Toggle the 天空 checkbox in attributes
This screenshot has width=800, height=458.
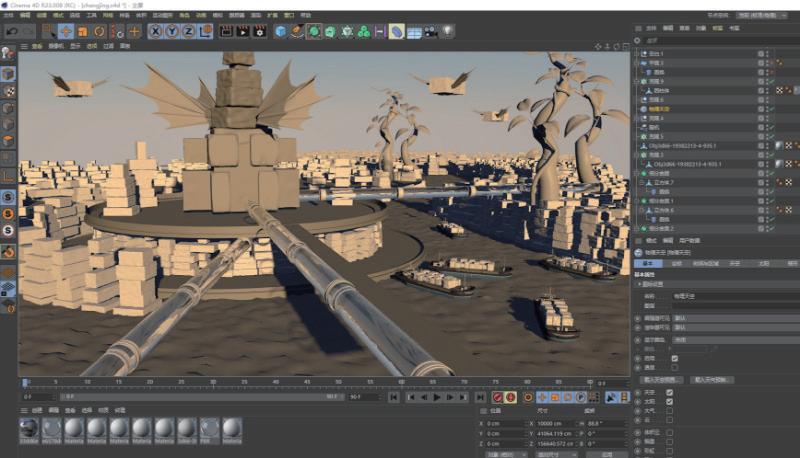pos(669,391)
